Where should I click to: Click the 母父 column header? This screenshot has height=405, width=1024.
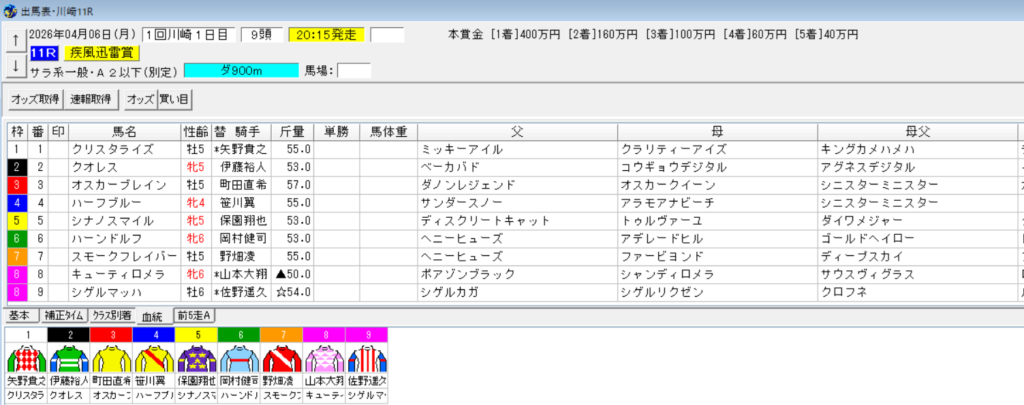[x=917, y=131]
